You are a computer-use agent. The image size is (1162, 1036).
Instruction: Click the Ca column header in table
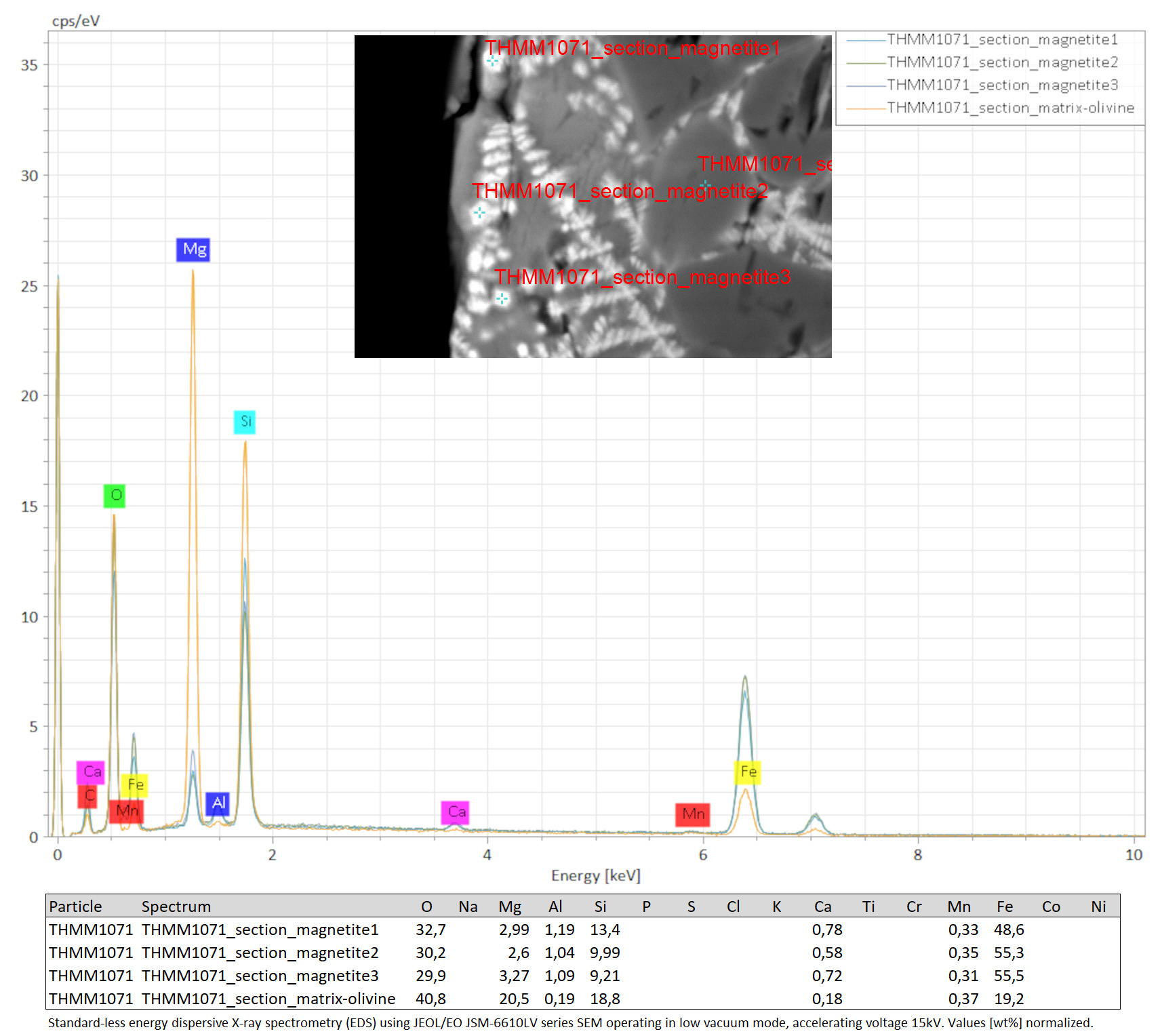pos(823,906)
